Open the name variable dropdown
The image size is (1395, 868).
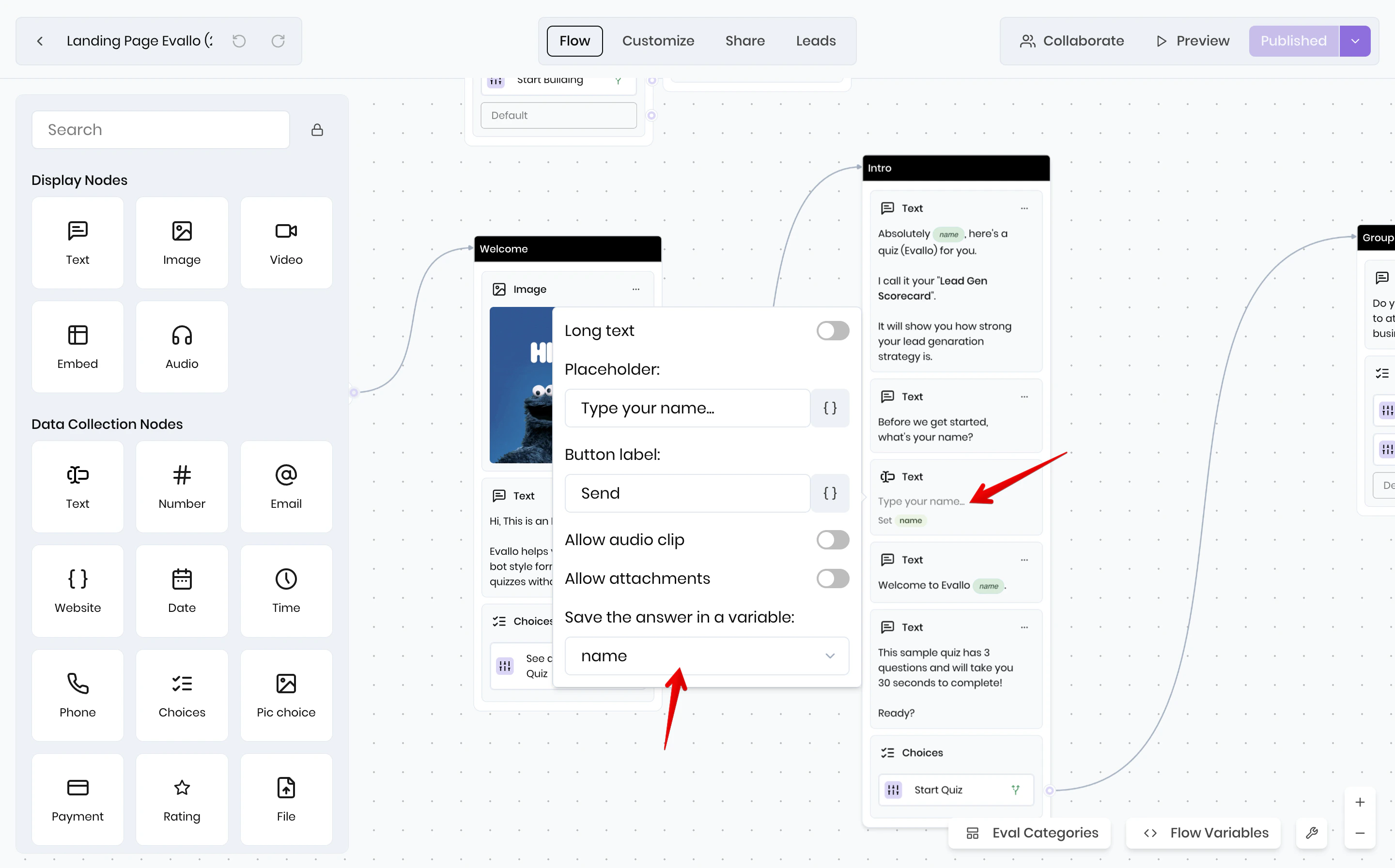(x=706, y=655)
